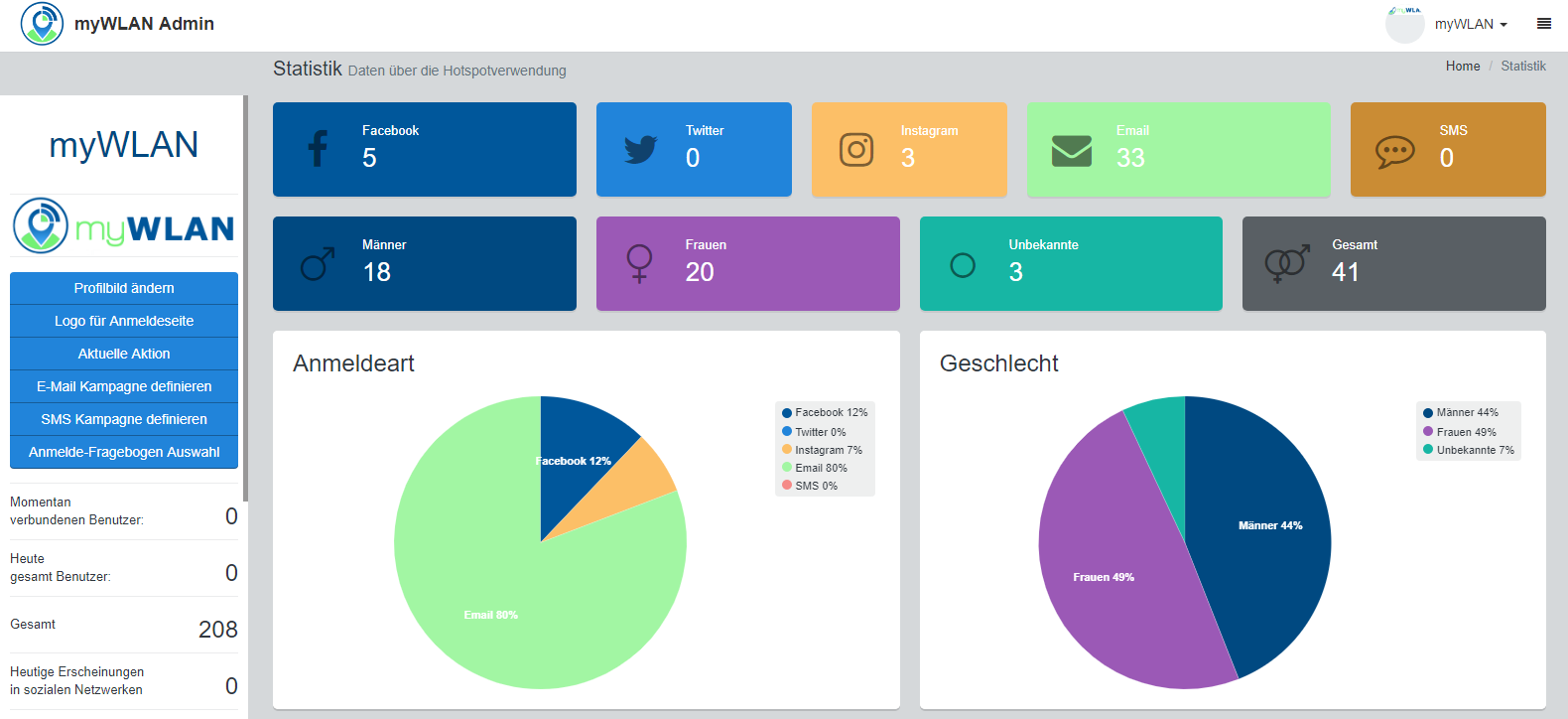Image resolution: width=1568 pixels, height=719 pixels.
Task: Click the Instagram camera icon
Action: coord(856,150)
